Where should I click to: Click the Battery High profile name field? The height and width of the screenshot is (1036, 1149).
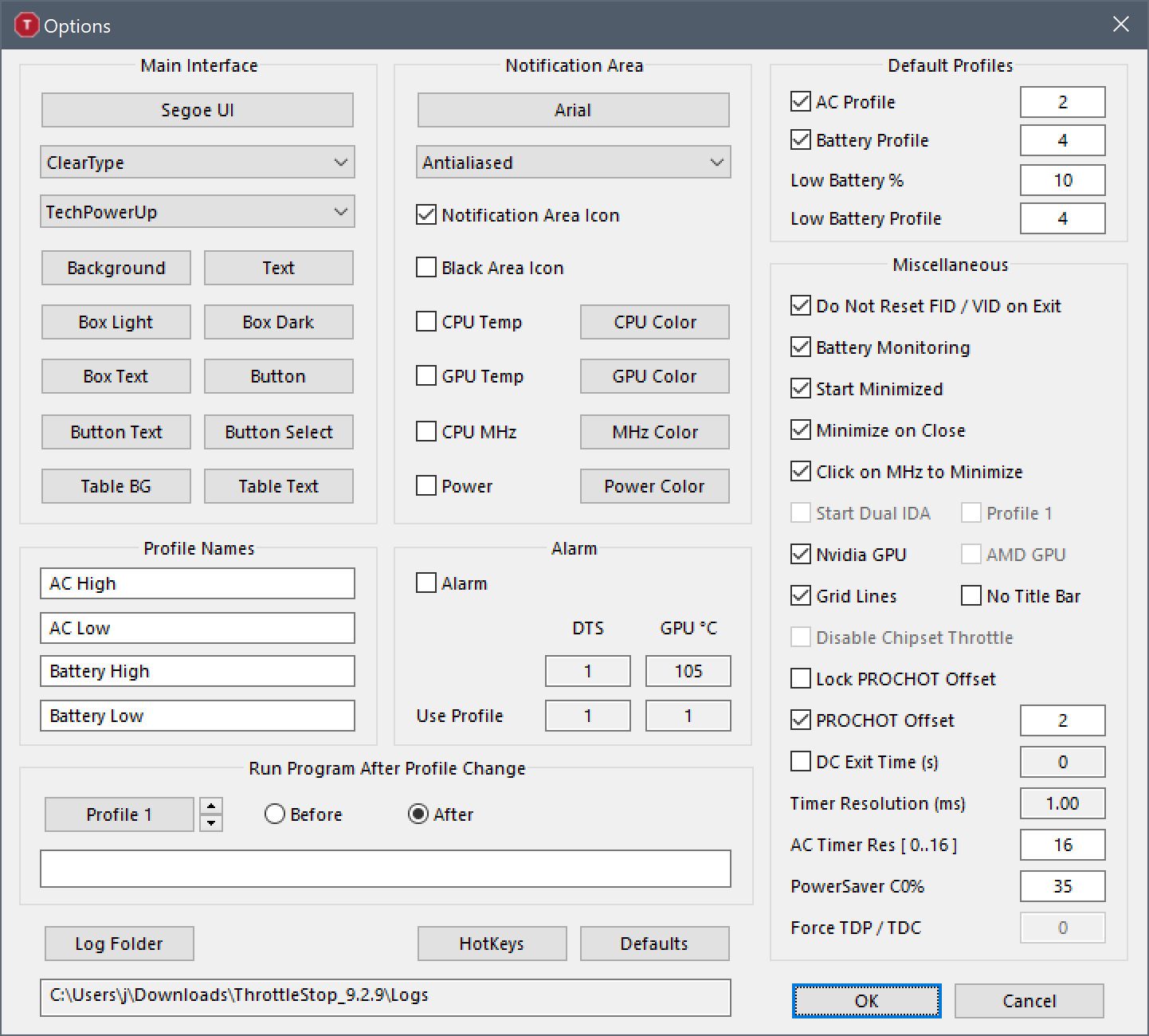(x=198, y=671)
